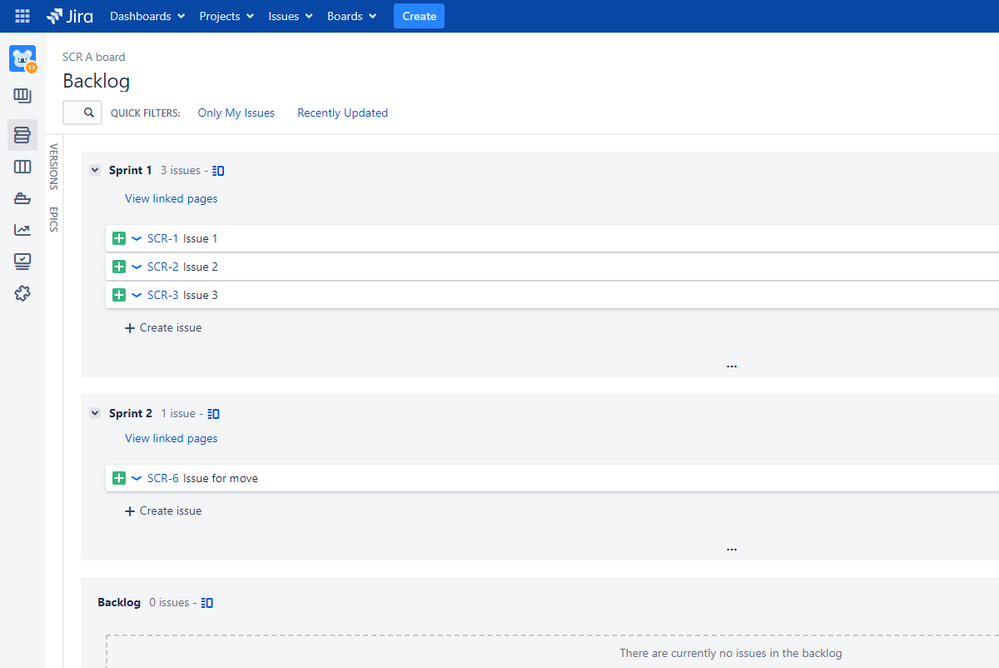Open the SCR-1 issue link
The height and width of the screenshot is (668, 999).
(x=162, y=238)
